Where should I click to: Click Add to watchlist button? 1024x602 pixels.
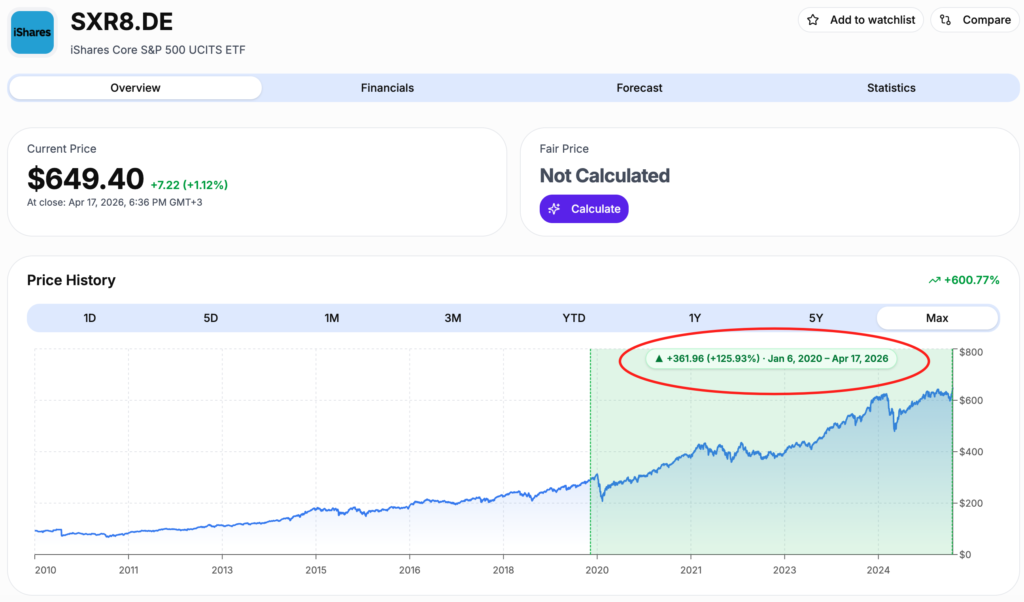tap(861, 20)
